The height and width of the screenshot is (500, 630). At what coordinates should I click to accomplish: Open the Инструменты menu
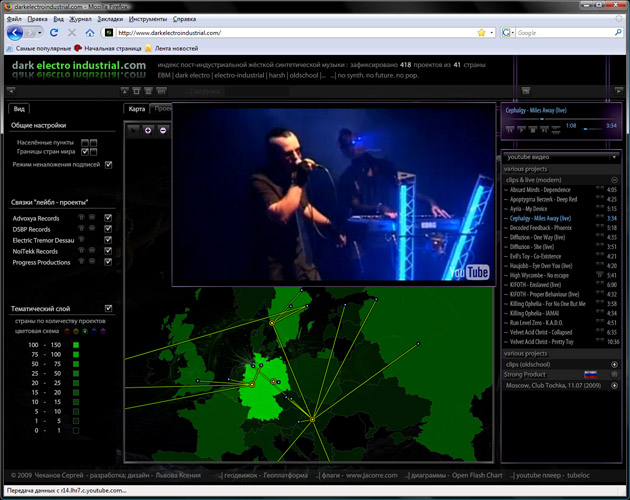click(x=148, y=19)
